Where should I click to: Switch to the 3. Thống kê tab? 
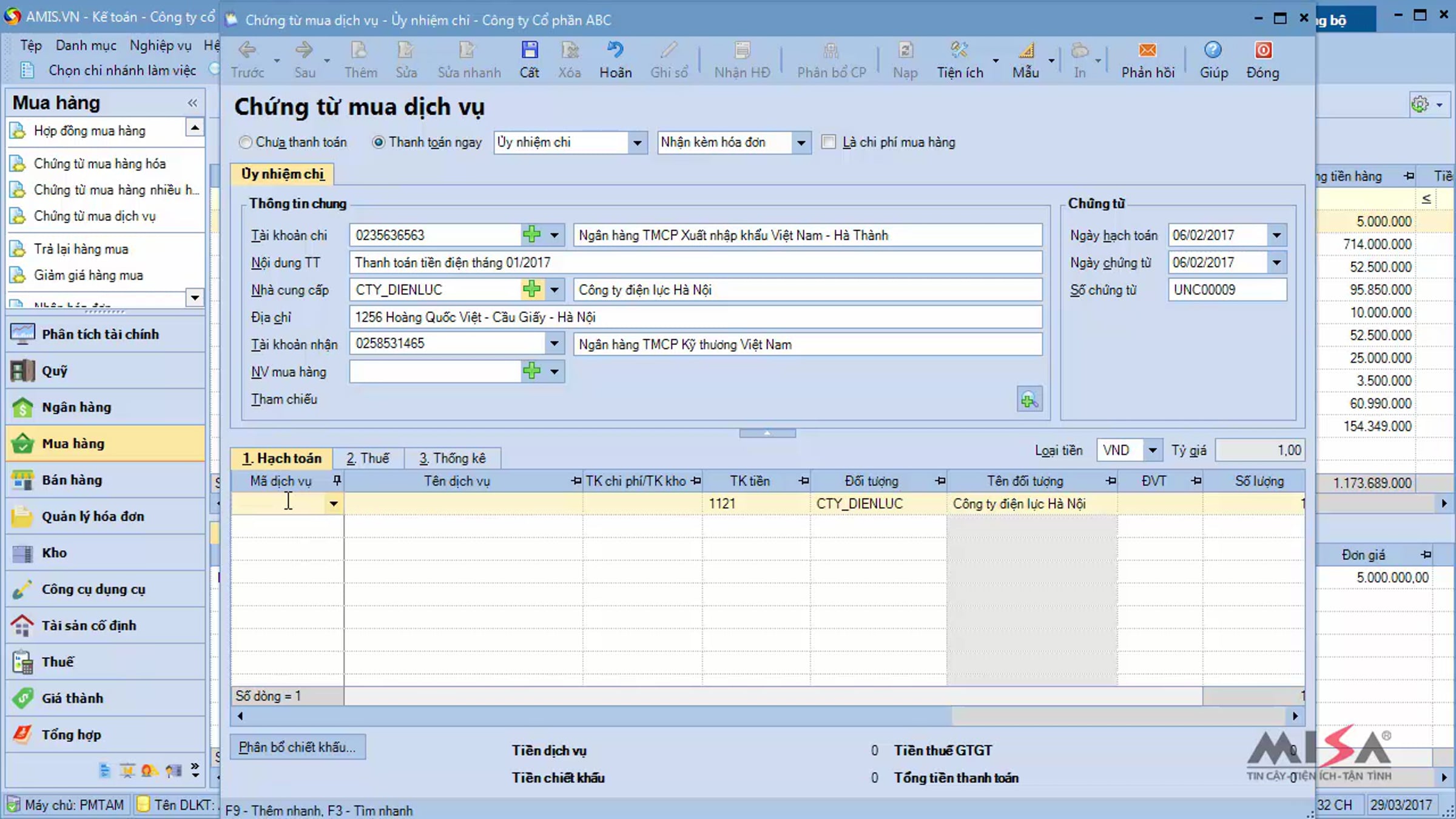(453, 458)
